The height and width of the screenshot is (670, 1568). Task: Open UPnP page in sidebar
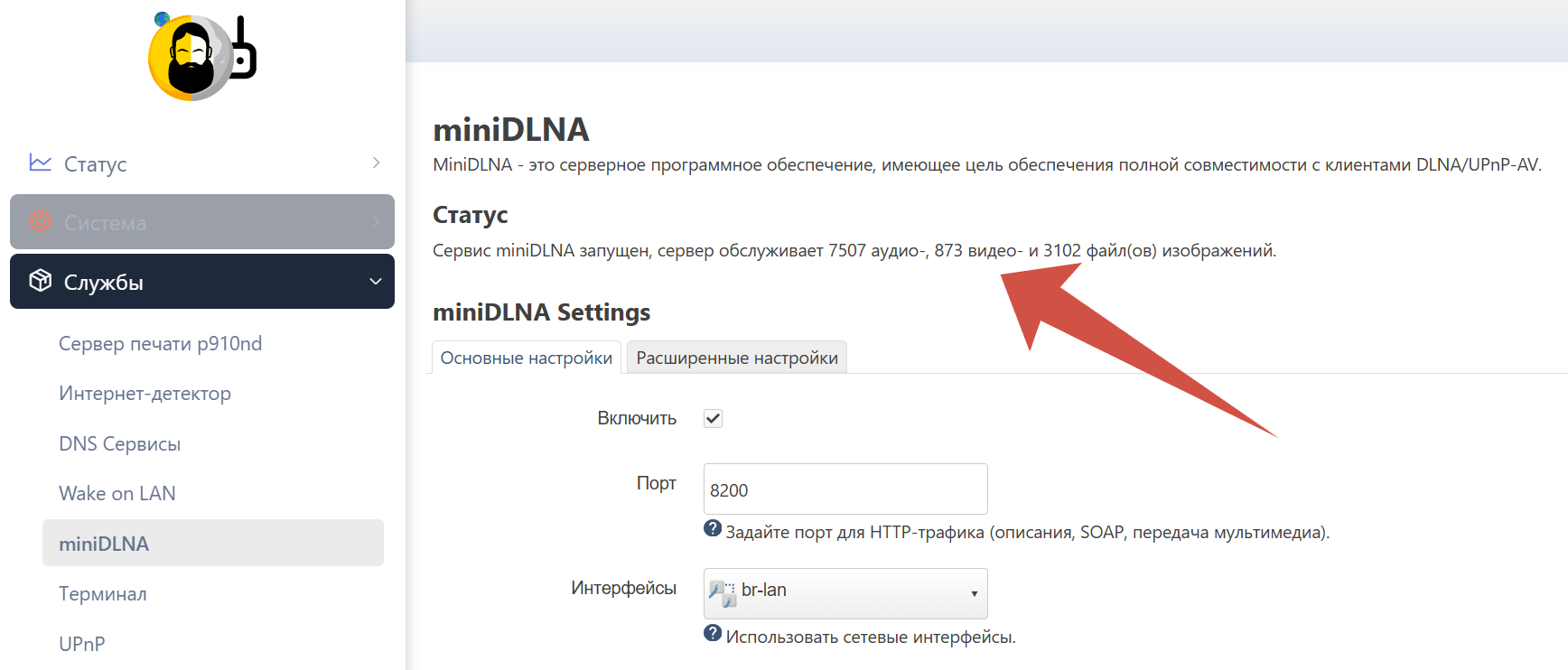[x=82, y=644]
